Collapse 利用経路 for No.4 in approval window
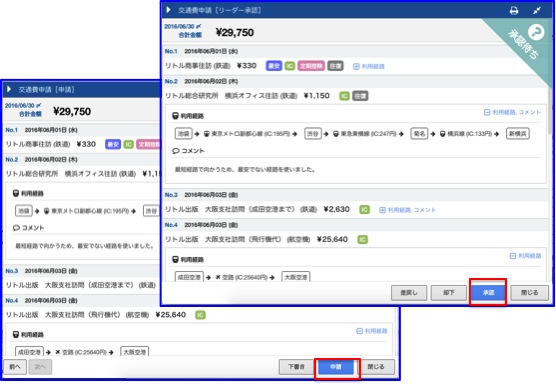 click(x=526, y=256)
